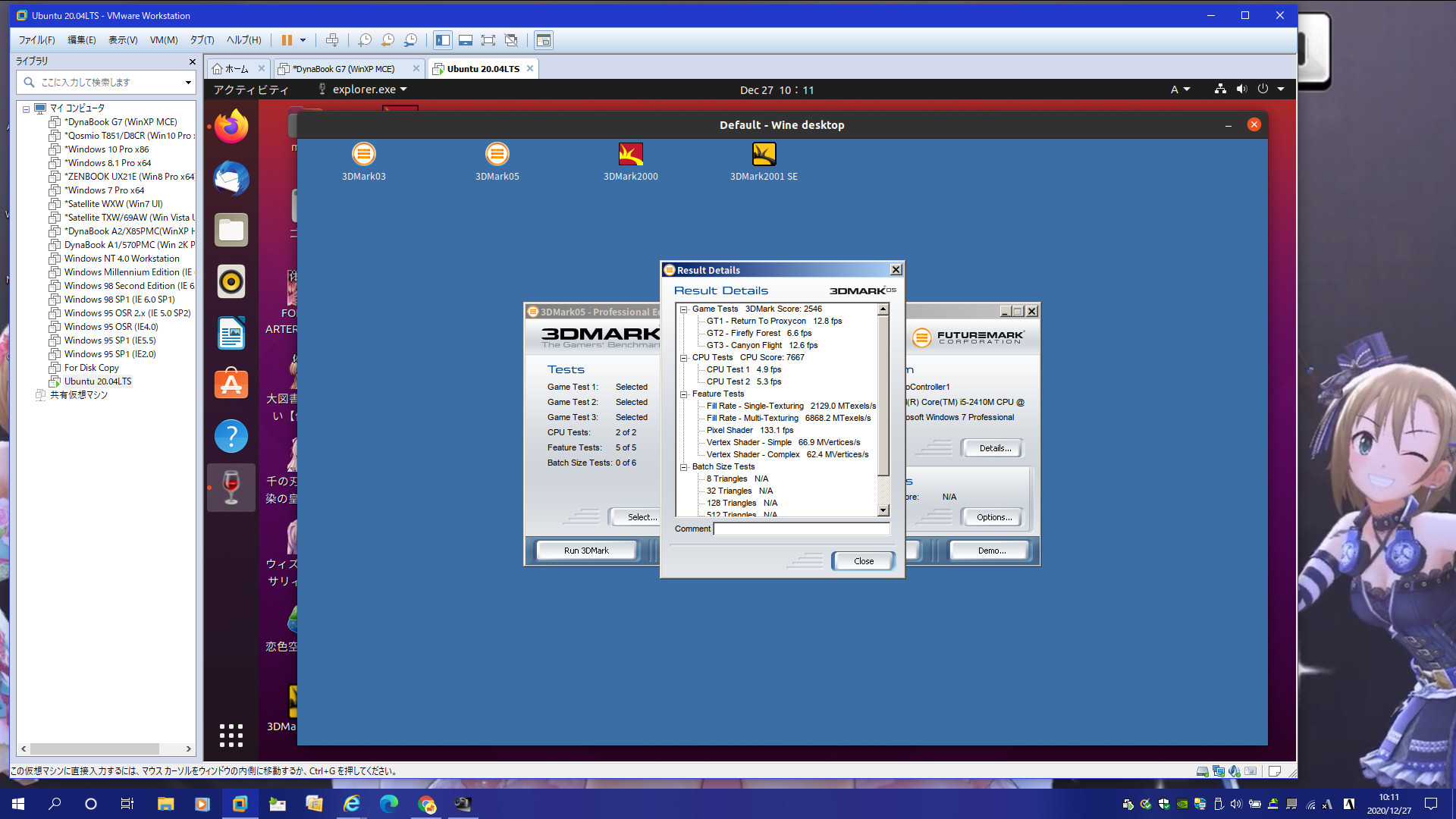Screen dimensions: 1456x819
Task: Click the library horizontal scrollbar right arrow
Action: [x=188, y=748]
